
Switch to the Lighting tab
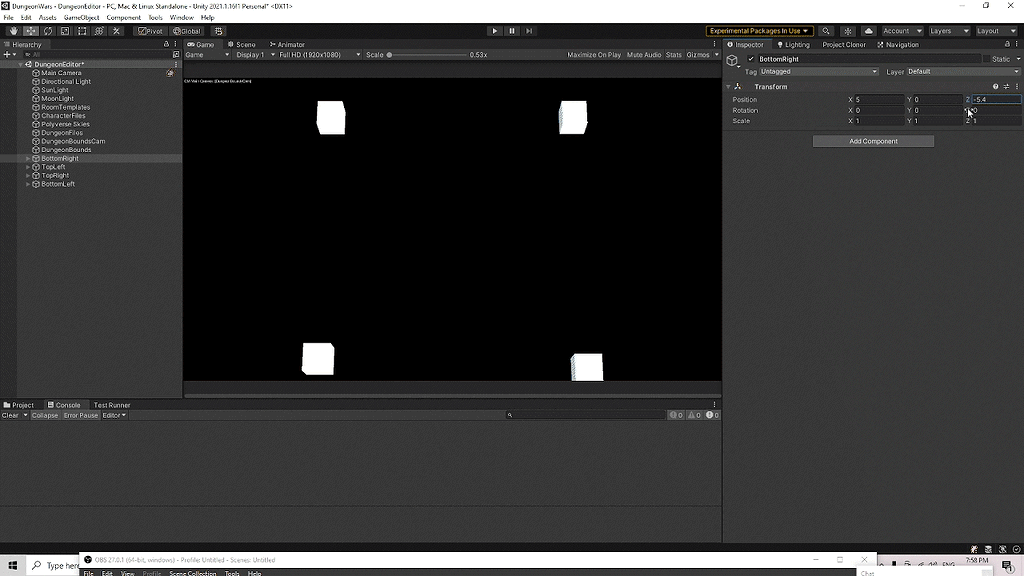(794, 44)
